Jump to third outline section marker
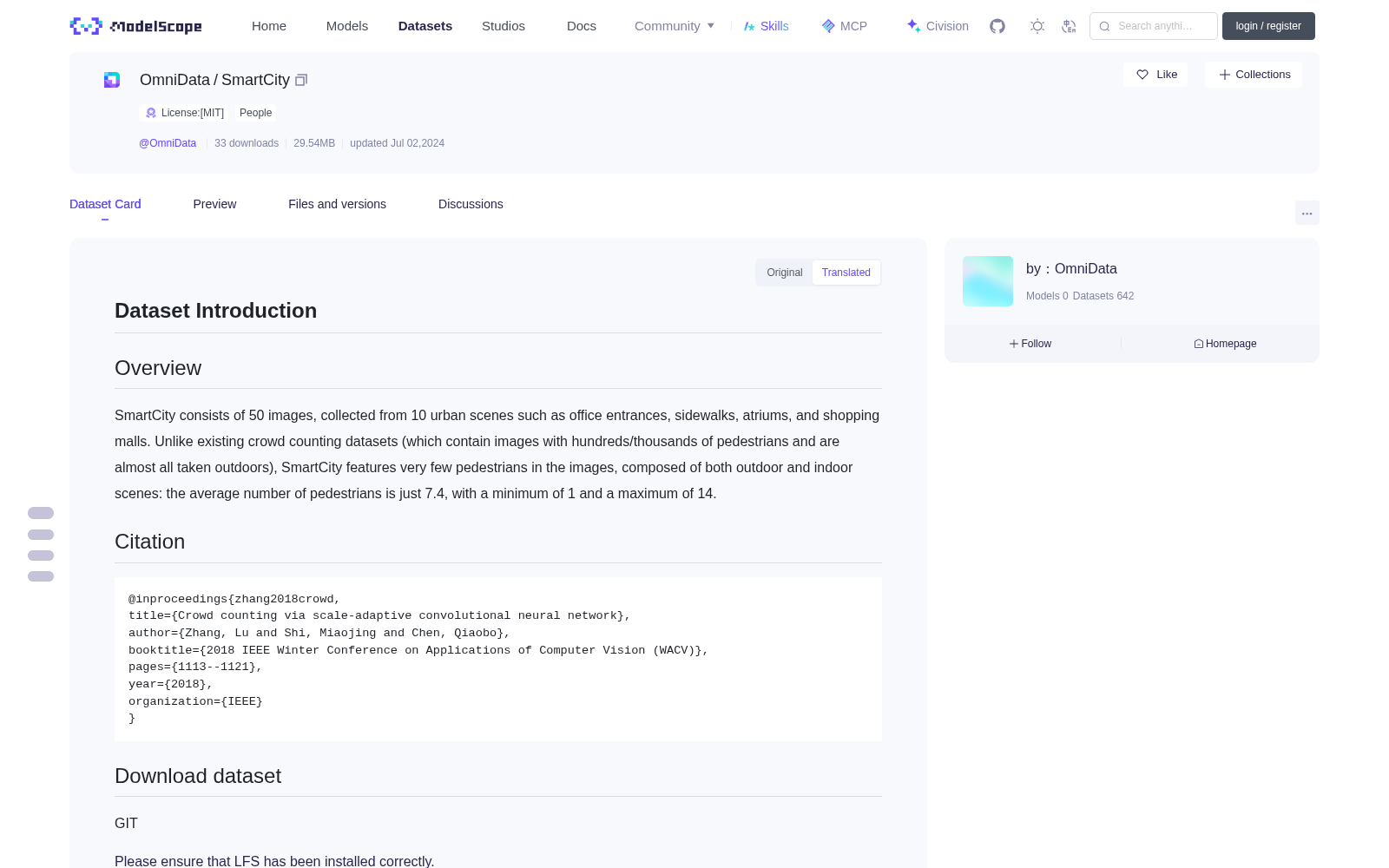Image resolution: width=1389 pixels, height=868 pixels. (x=41, y=556)
